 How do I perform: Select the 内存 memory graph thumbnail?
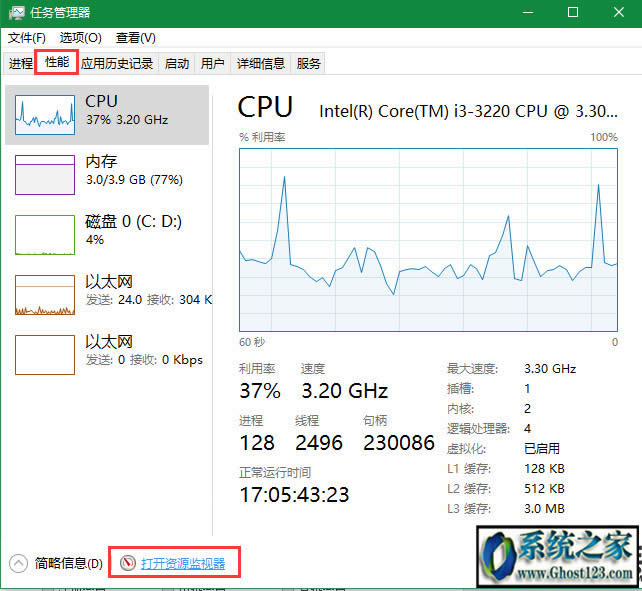[45, 175]
